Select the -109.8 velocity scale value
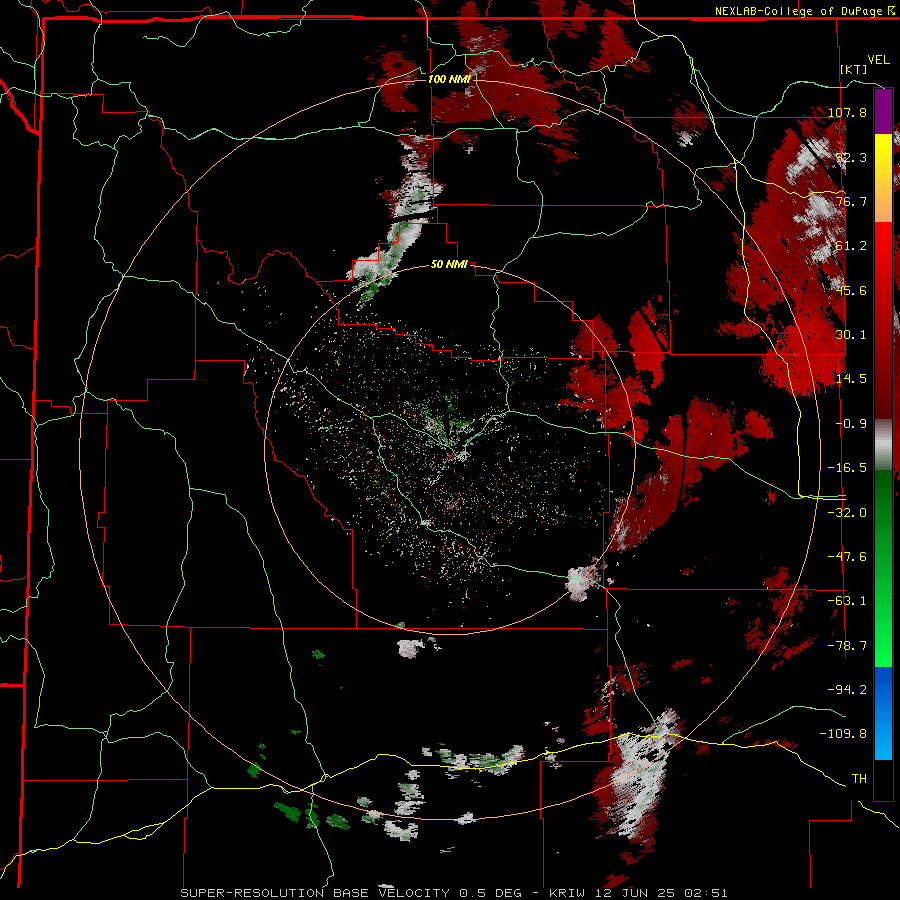 843,734
